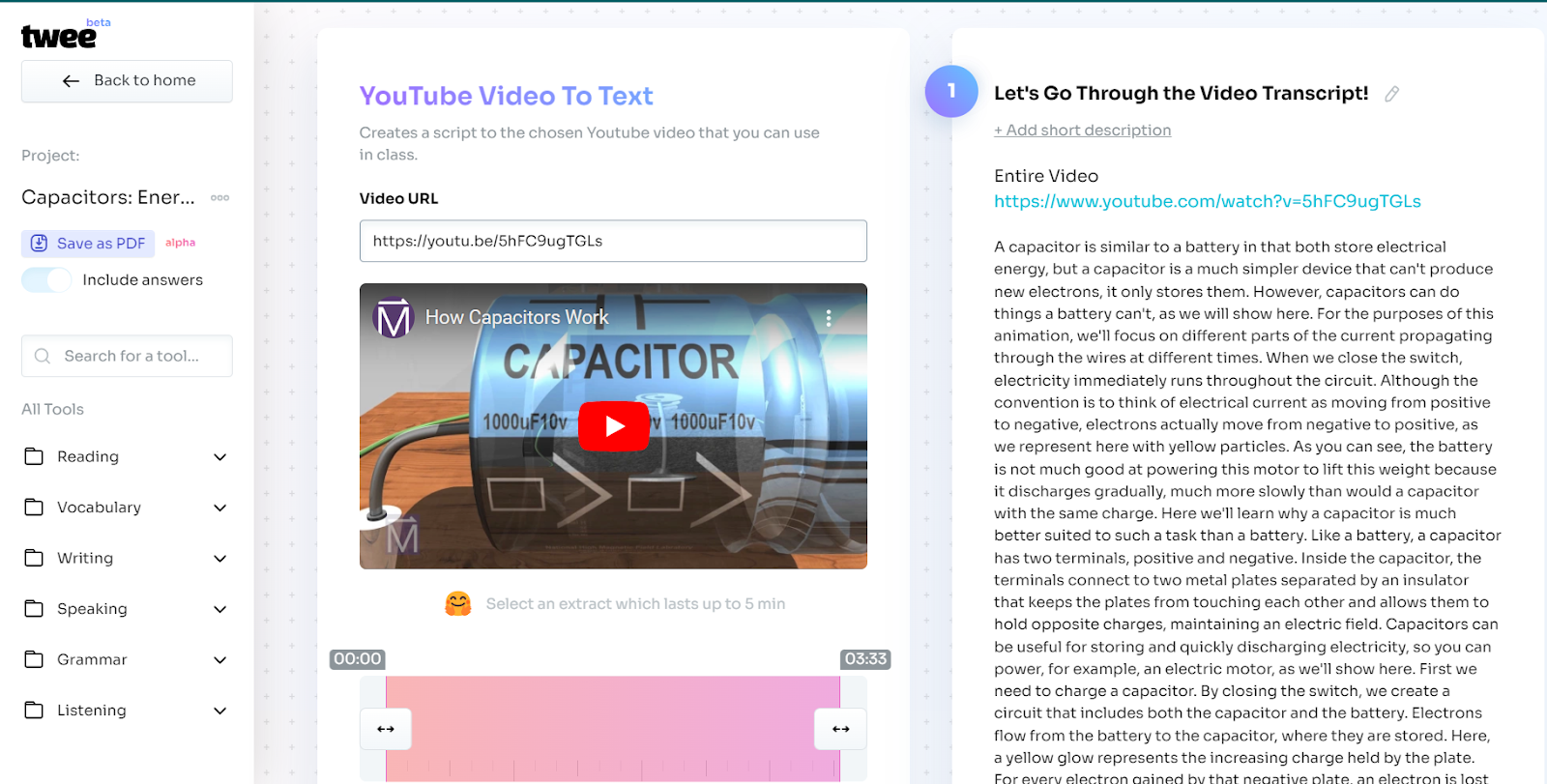Expand the Reading category chevron
The image size is (1547, 784).
[x=220, y=457]
